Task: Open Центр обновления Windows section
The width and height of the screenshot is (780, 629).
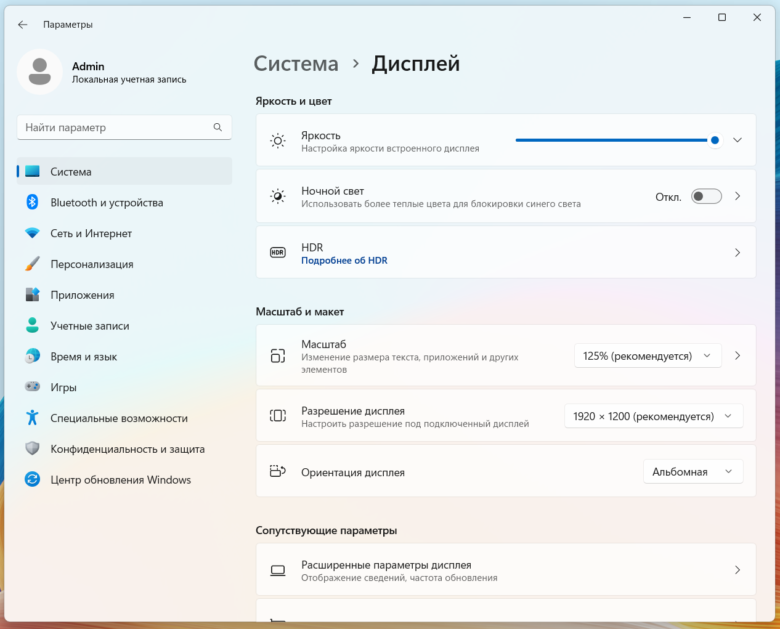Action: click(124, 480)
